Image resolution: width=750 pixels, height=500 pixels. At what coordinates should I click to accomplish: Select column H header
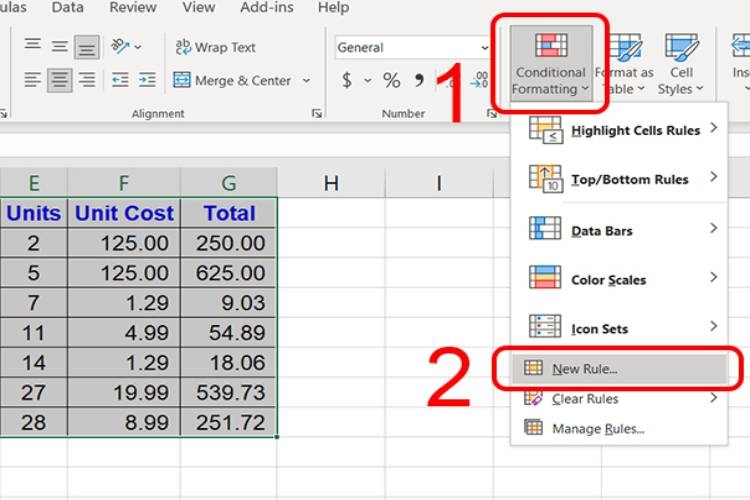(331, 183)
